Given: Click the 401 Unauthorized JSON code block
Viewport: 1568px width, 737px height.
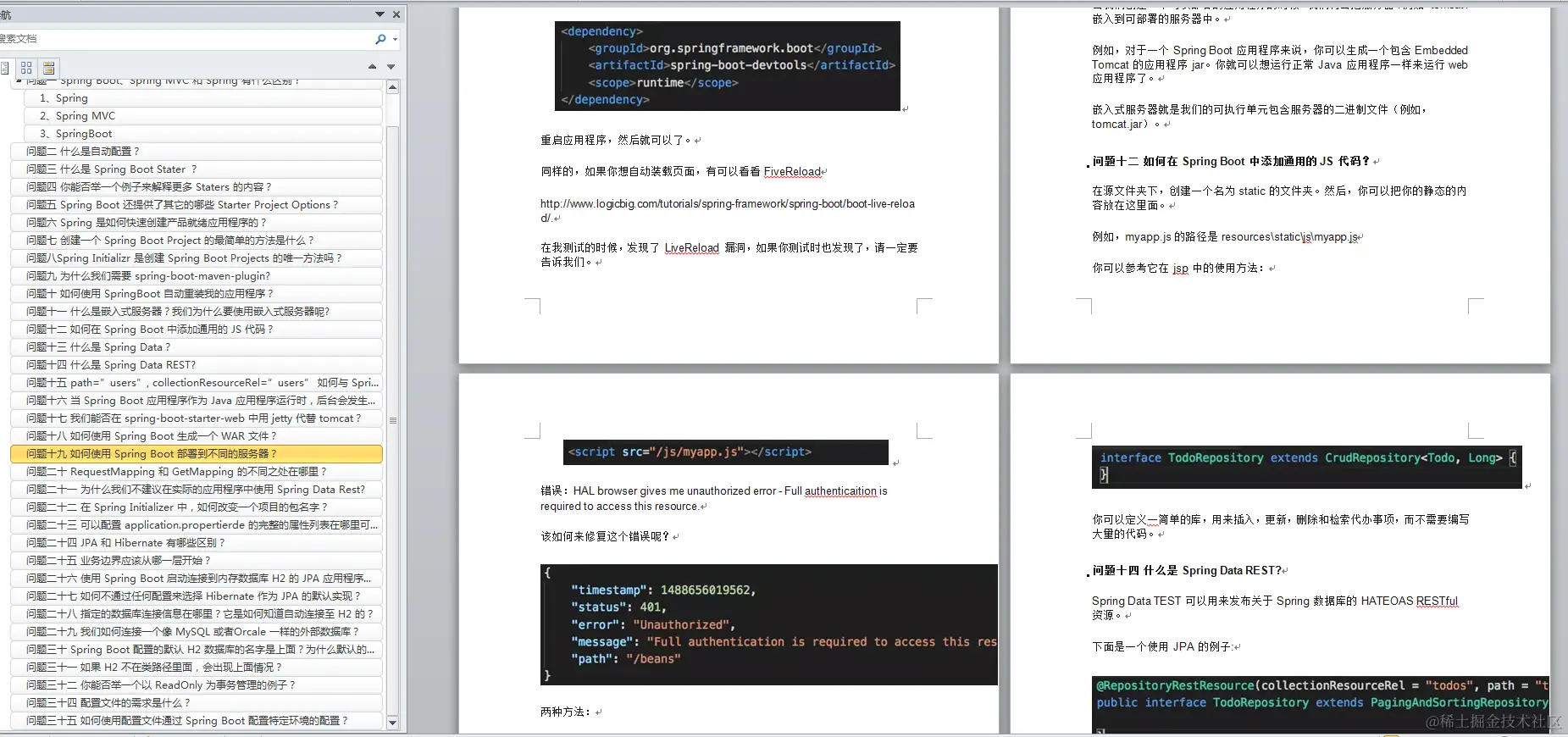Looking at the screenshot, I should click(x=769, y=624).
